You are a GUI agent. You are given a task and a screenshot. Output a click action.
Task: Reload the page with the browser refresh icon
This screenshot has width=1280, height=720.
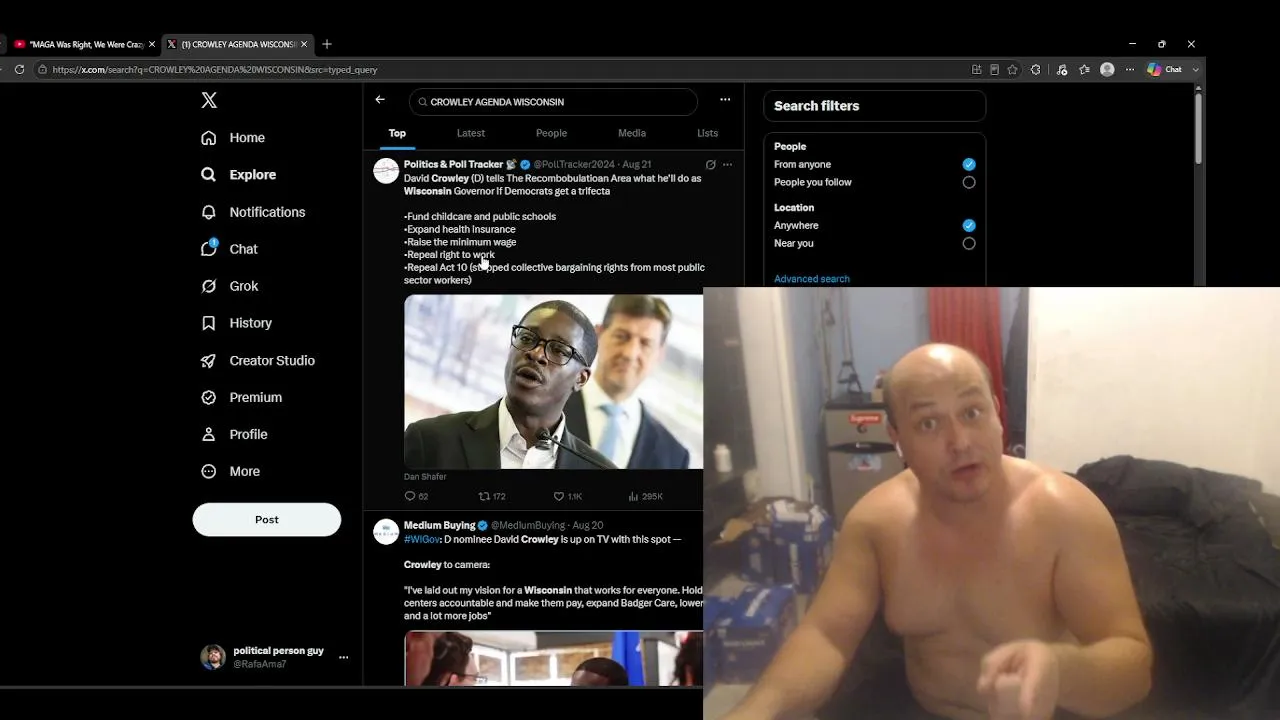click(x=19, y=70)
